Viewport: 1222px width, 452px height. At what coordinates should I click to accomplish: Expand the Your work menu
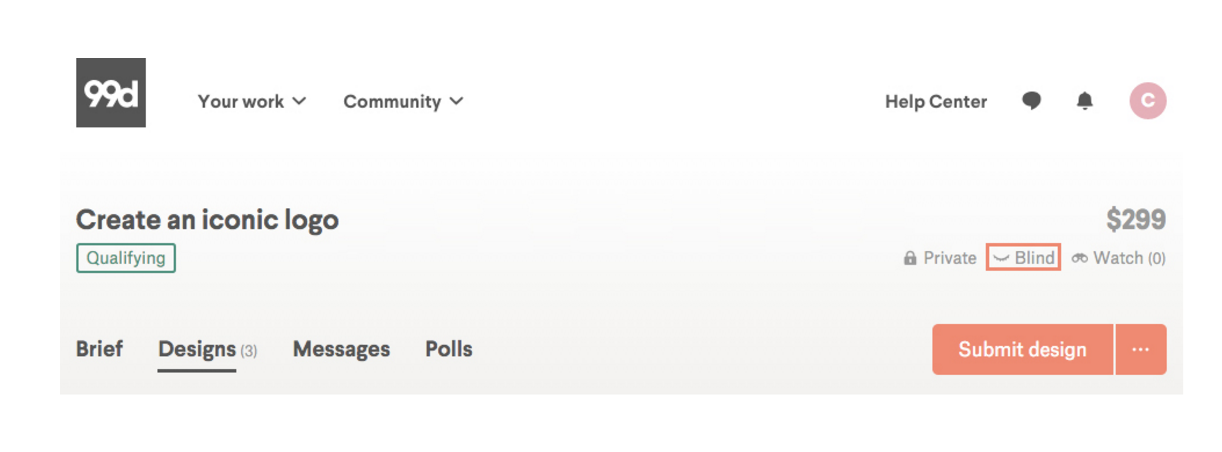pyautogui.click(x=252, y=101)
